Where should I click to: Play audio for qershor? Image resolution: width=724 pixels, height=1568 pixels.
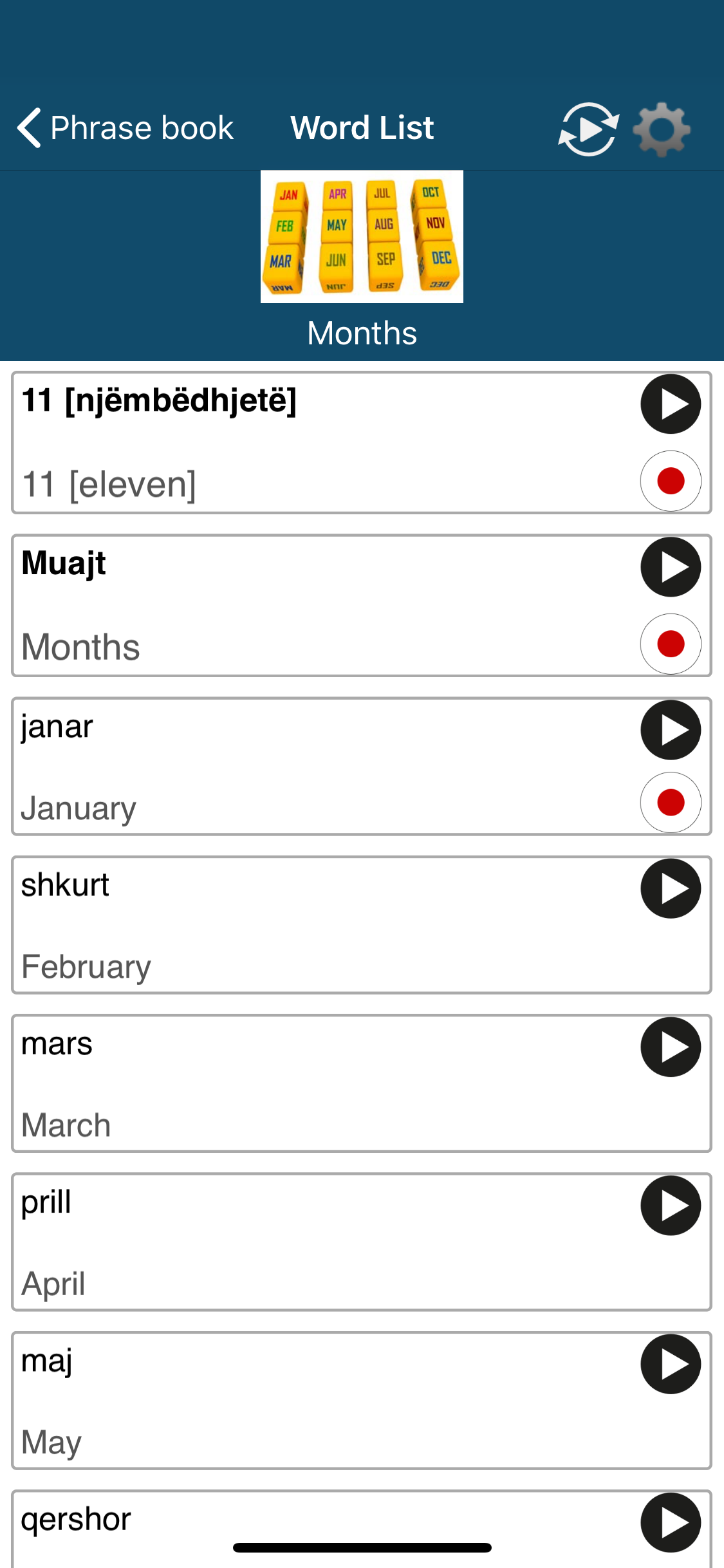point(671,1523)
